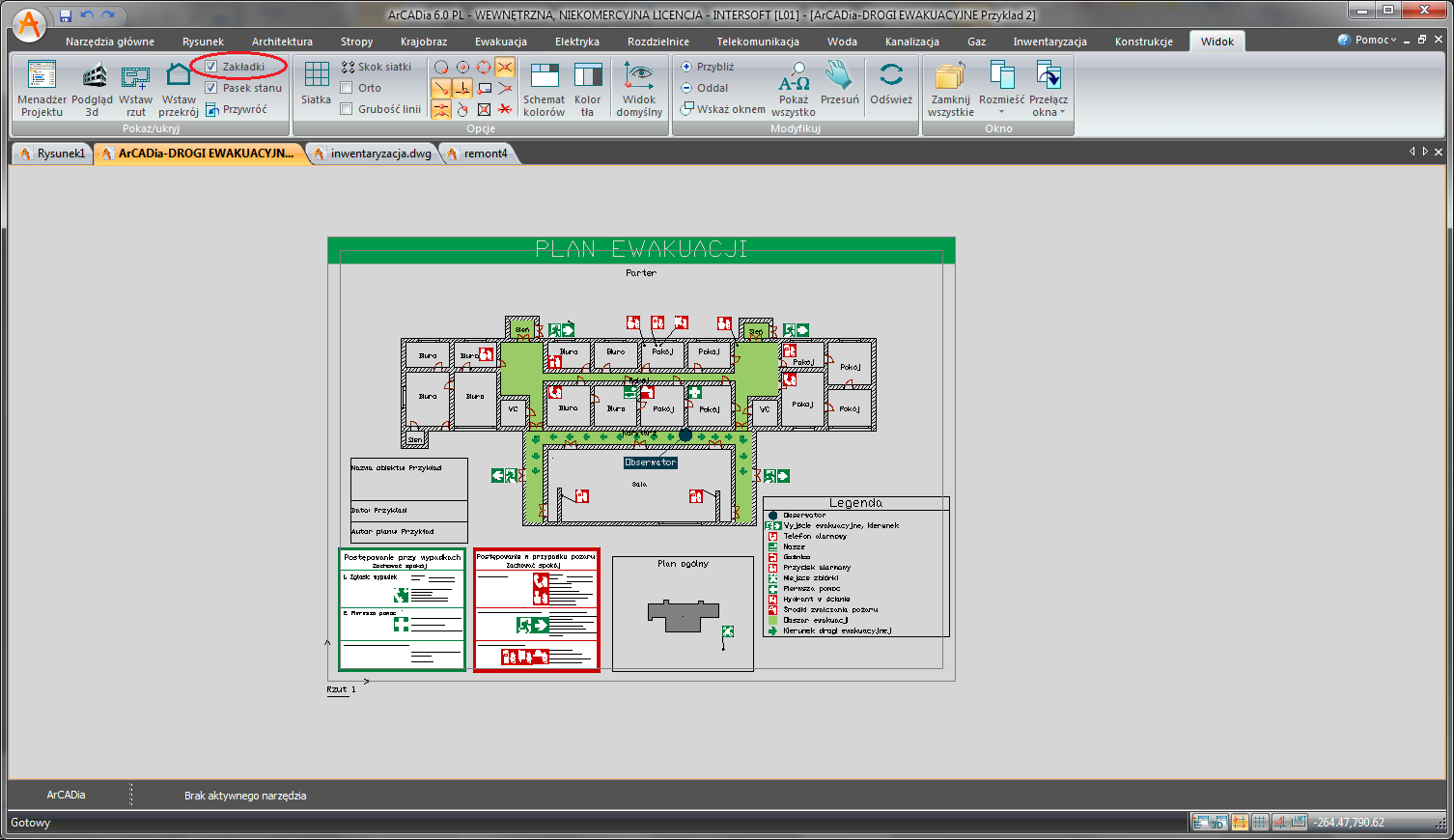Click Pokaż wszystko icon

tap(794, 88)
